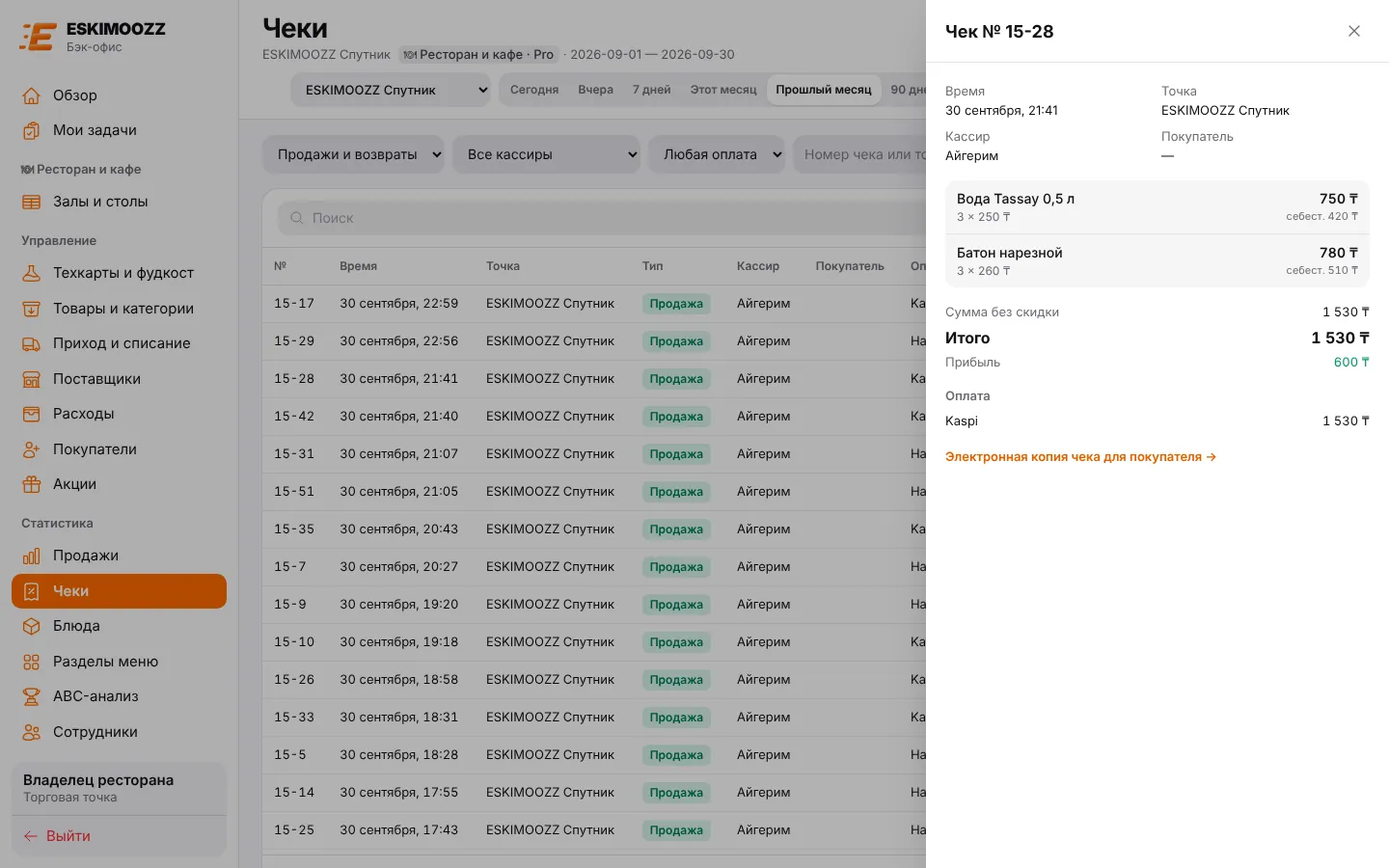Open Залы и столы table icon
This screenshot has height=868, width=1389.
[32, 202]
